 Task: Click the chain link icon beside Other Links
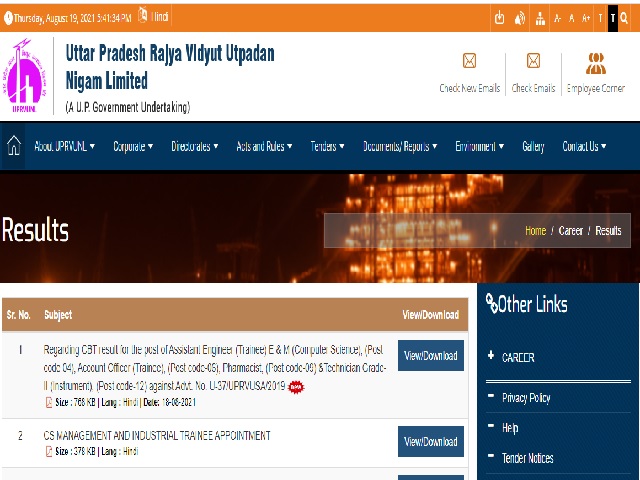click(491, 303)
